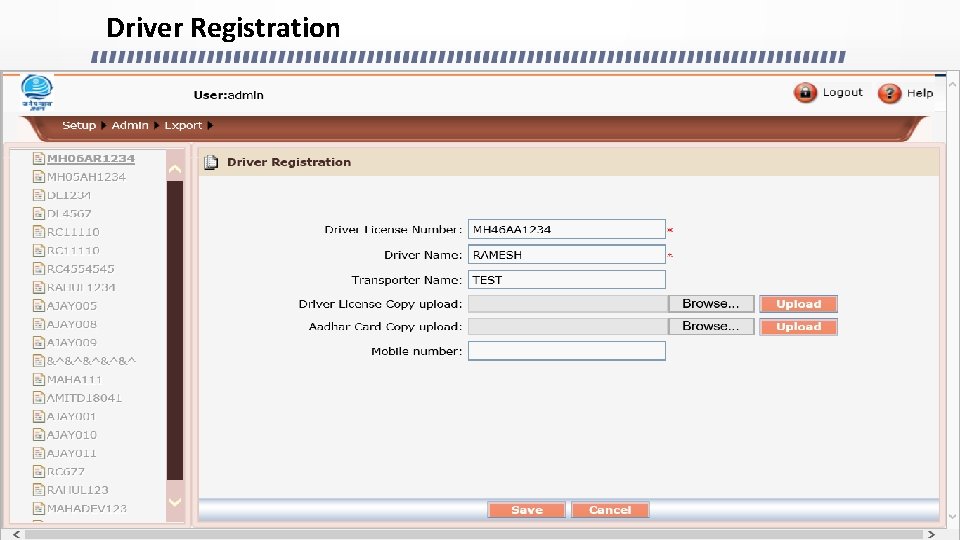
Task: Click the Logout link text
Action: [842, 92]
